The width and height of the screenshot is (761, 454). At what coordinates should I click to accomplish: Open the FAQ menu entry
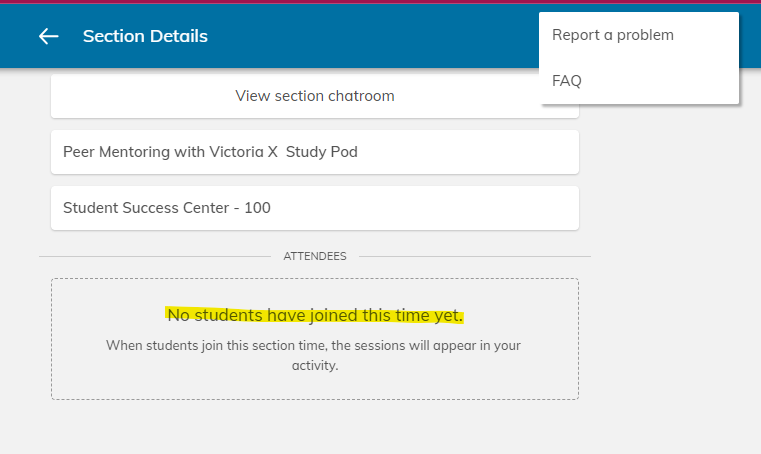point(567,81)
